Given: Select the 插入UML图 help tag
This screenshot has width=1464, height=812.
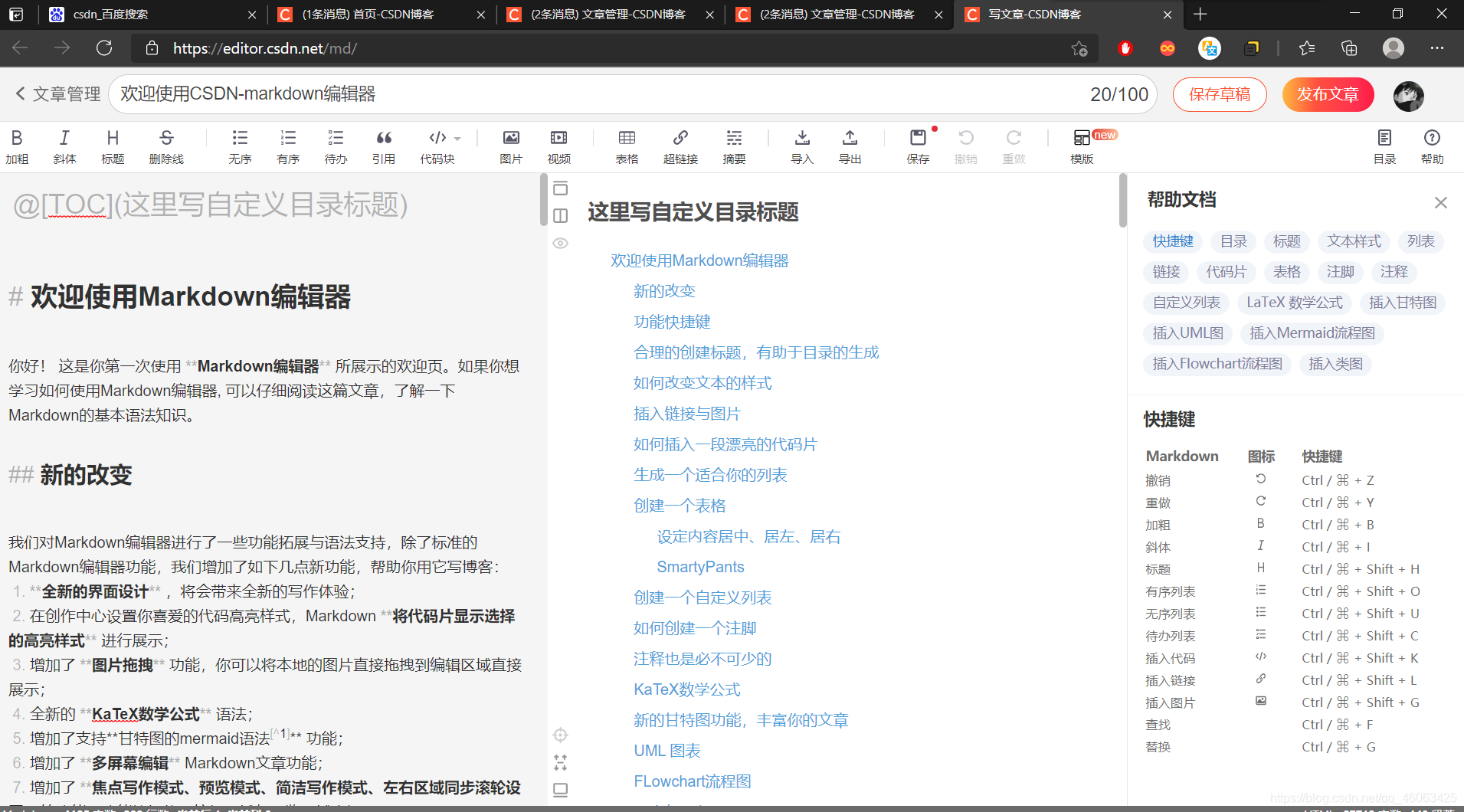Looking at the screenshot, I should click(x=1188, y=333).
